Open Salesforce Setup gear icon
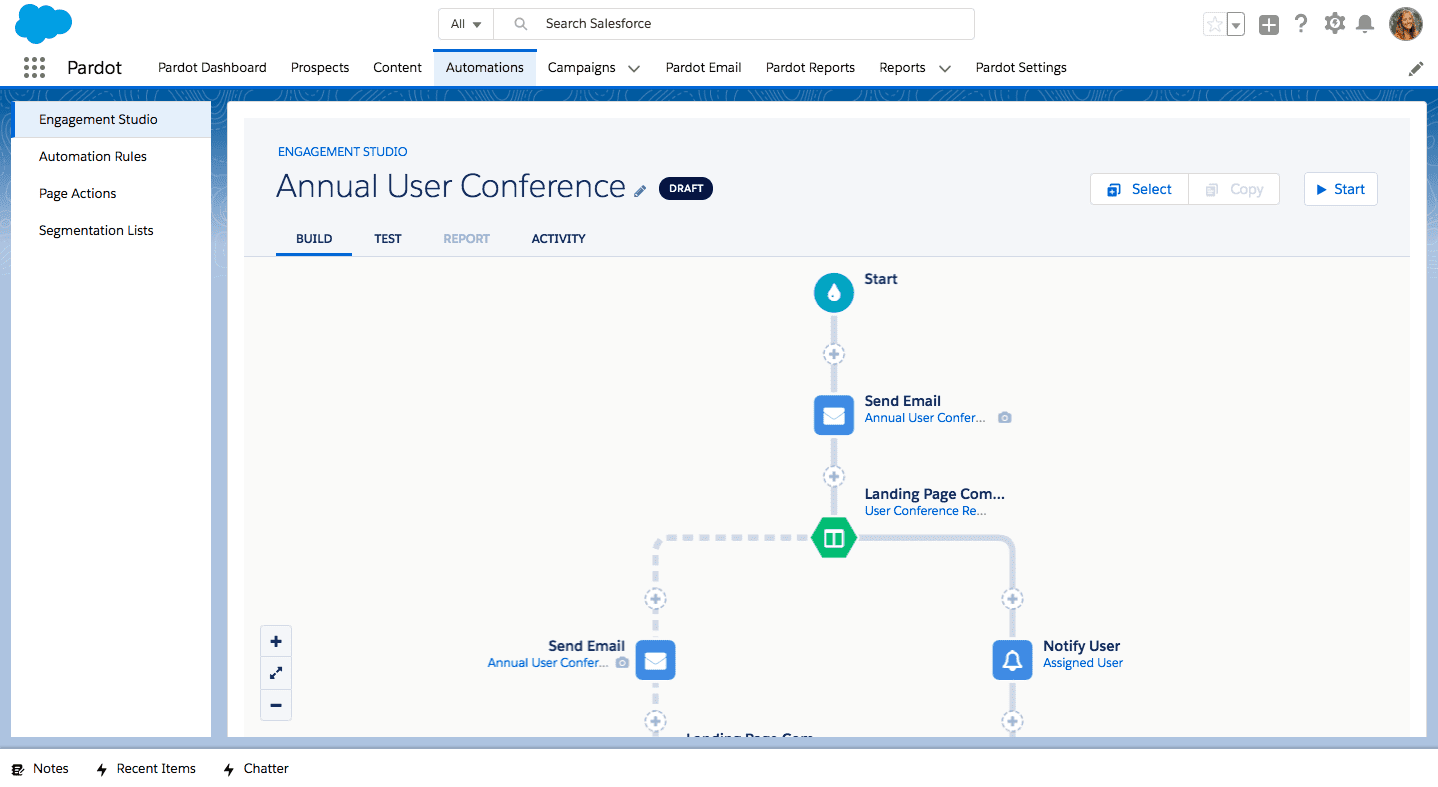 tap(1334, 23)
